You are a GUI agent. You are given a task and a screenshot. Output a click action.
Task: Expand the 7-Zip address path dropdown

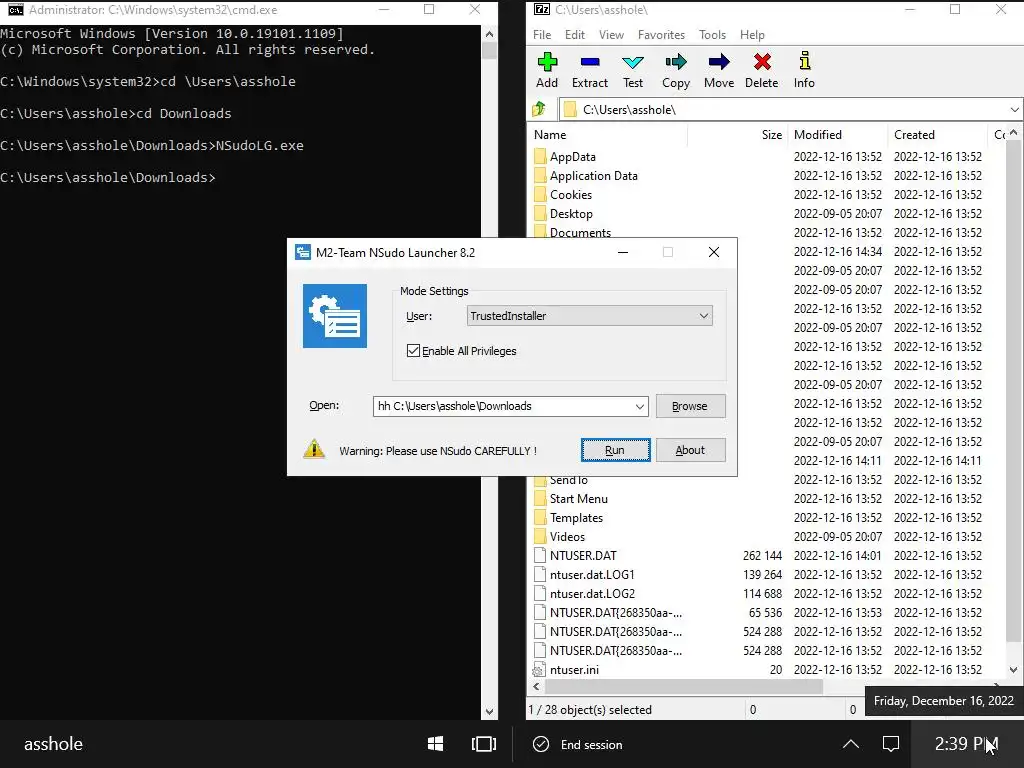tap(1014, 110)
